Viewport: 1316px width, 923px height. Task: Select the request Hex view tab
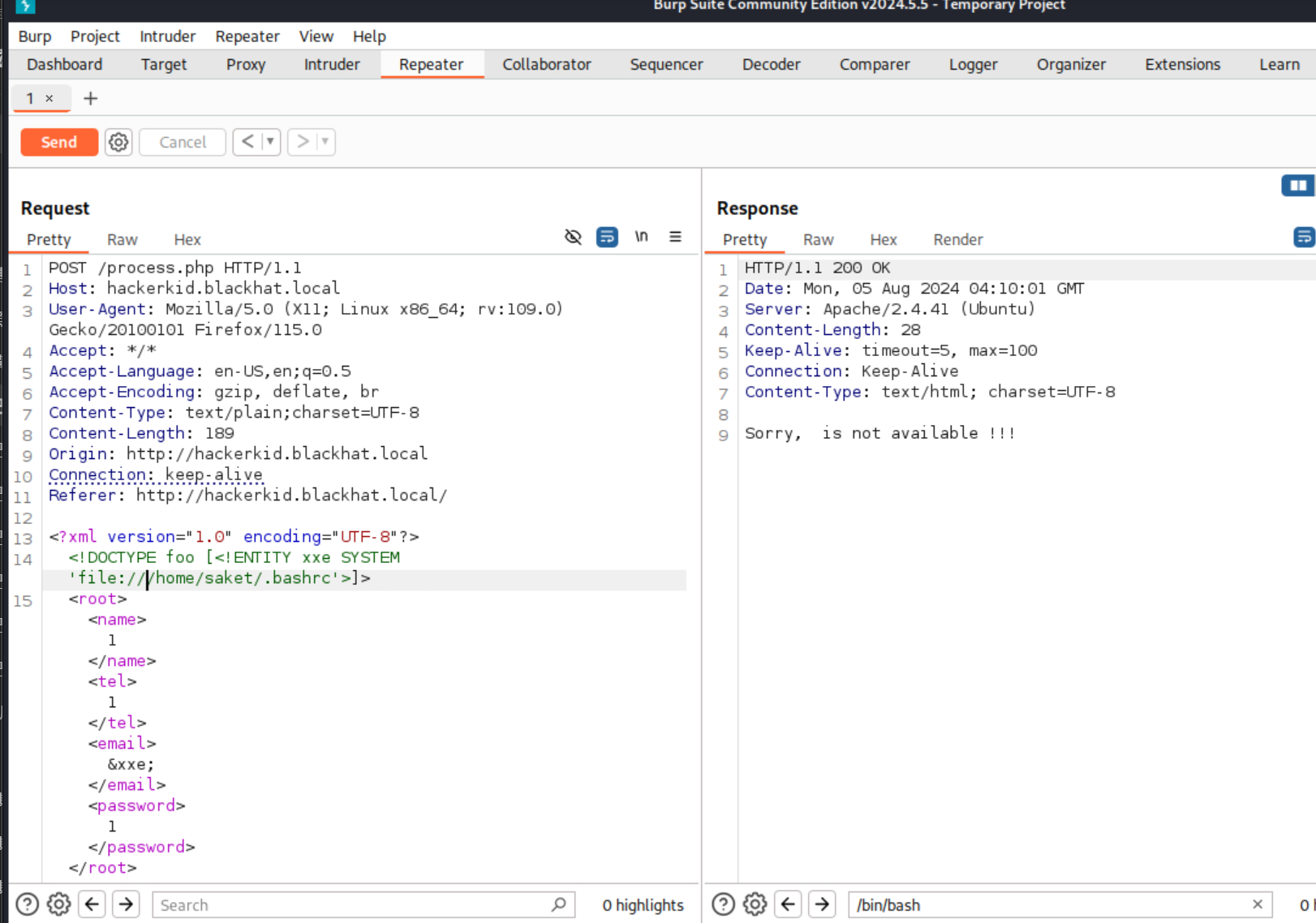point(187,240)
